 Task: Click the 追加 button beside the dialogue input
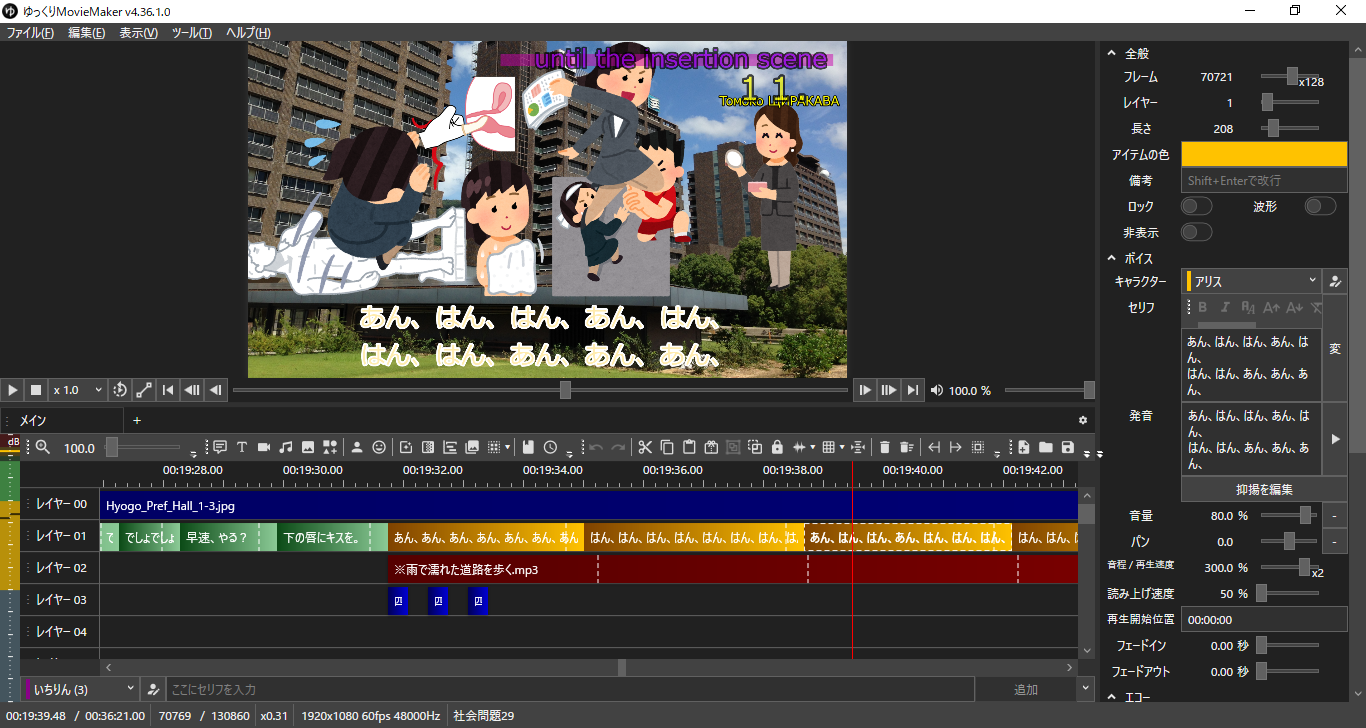(x=1025, y=689)
